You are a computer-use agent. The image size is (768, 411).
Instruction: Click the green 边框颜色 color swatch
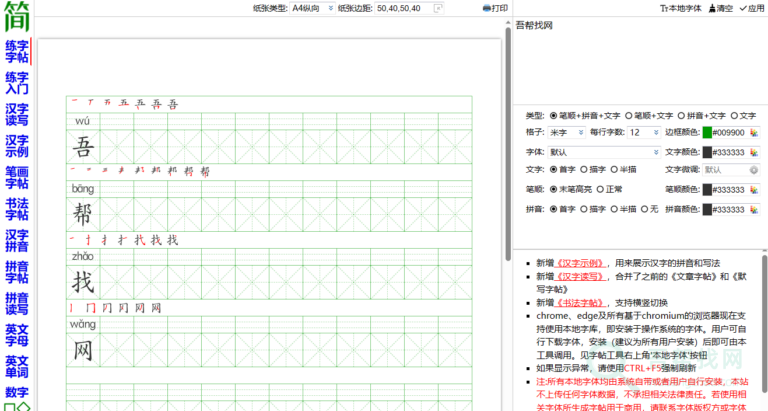pos(707,132)
